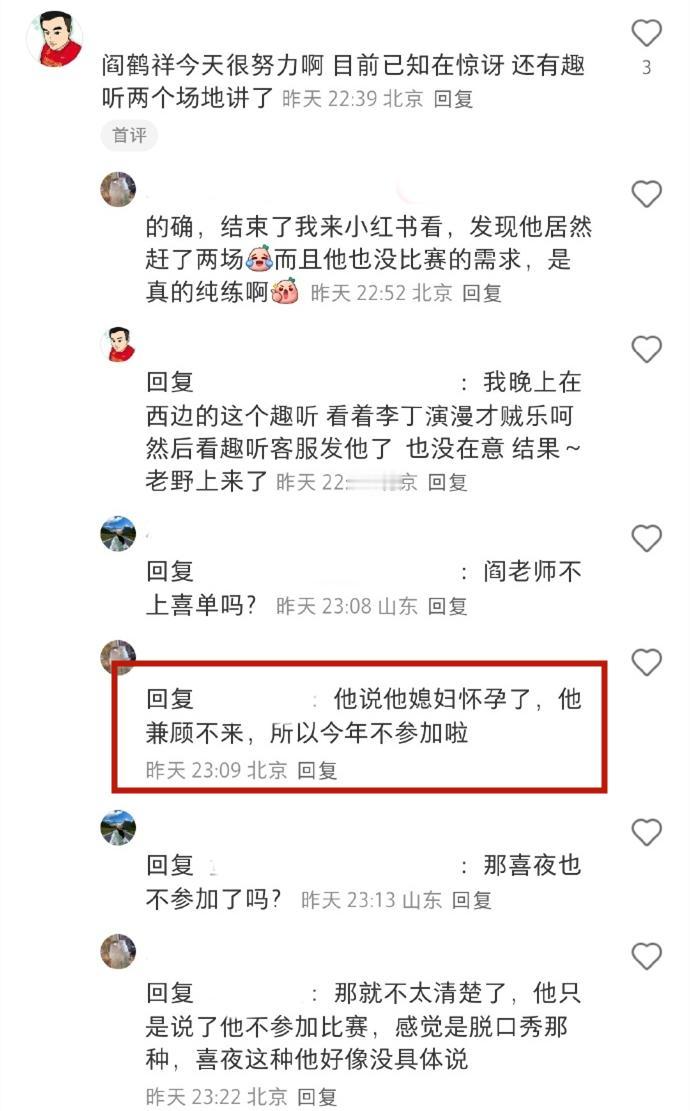Like the 23:08 山东 reply
The height and width of the screenshot is (1111, 690).
tap(646, 538)
